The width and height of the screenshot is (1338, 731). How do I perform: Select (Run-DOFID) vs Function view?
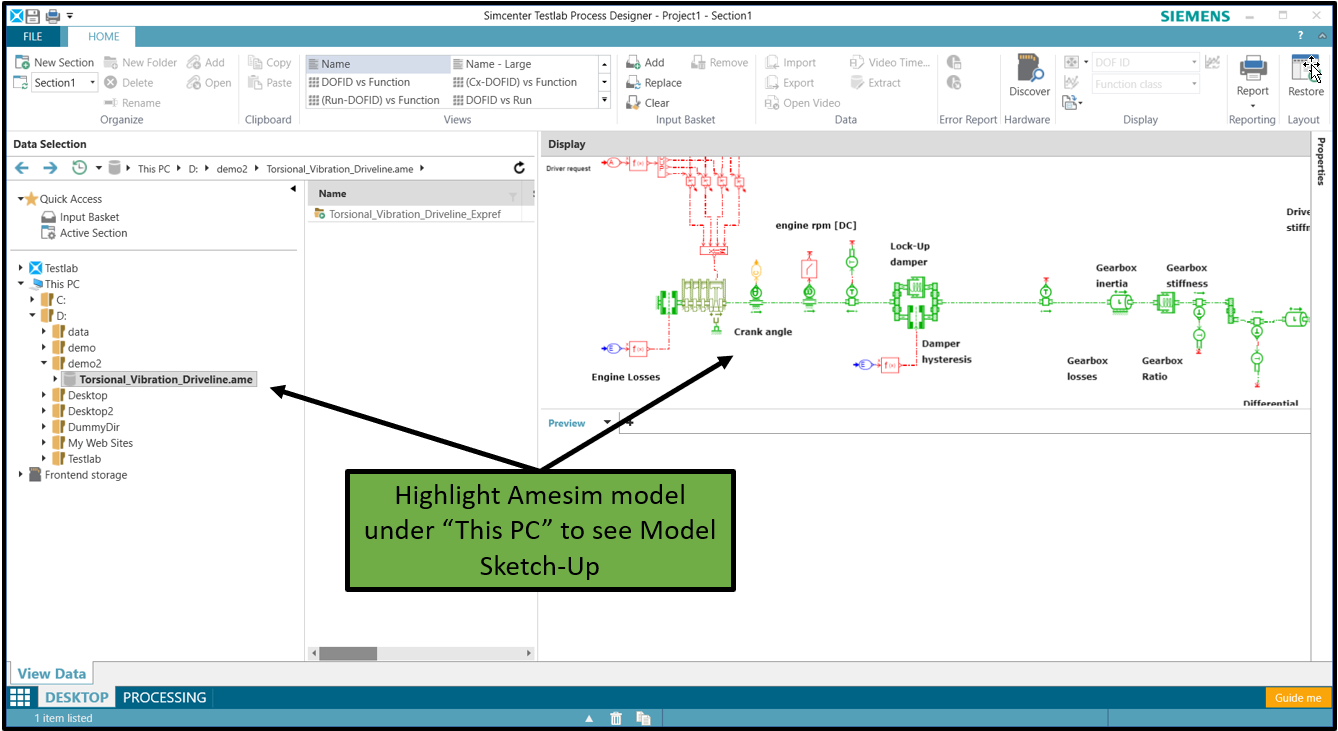(377, 100)
